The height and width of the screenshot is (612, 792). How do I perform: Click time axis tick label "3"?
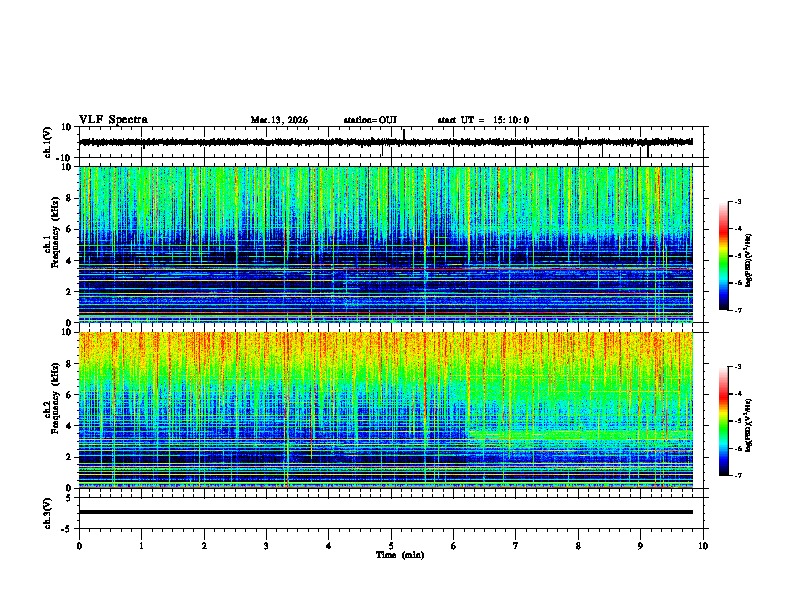click(266, 546)
